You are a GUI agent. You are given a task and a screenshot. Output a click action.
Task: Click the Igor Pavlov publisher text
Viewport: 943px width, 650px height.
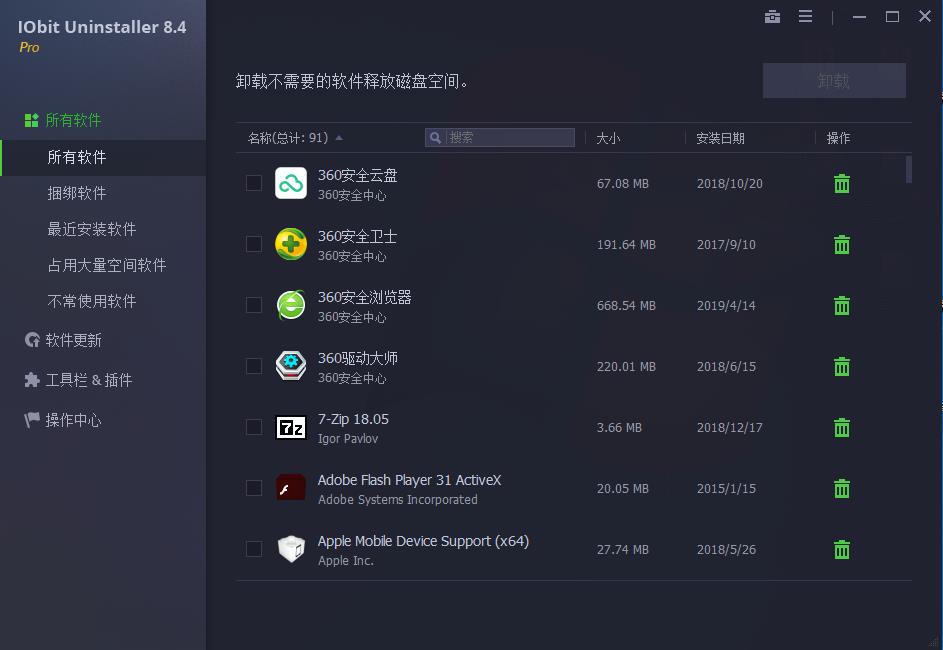coord(348,438)
